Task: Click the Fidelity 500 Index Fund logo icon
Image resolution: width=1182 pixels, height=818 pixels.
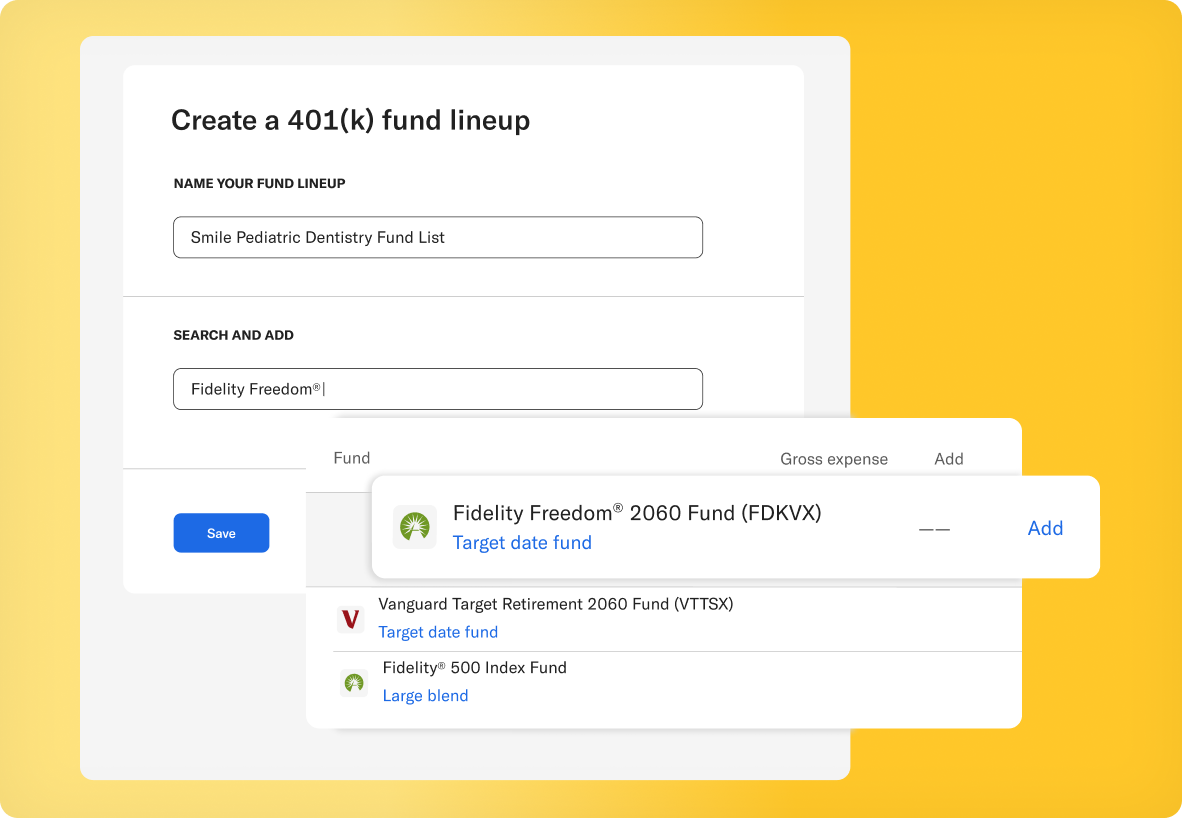Action: 354,683
